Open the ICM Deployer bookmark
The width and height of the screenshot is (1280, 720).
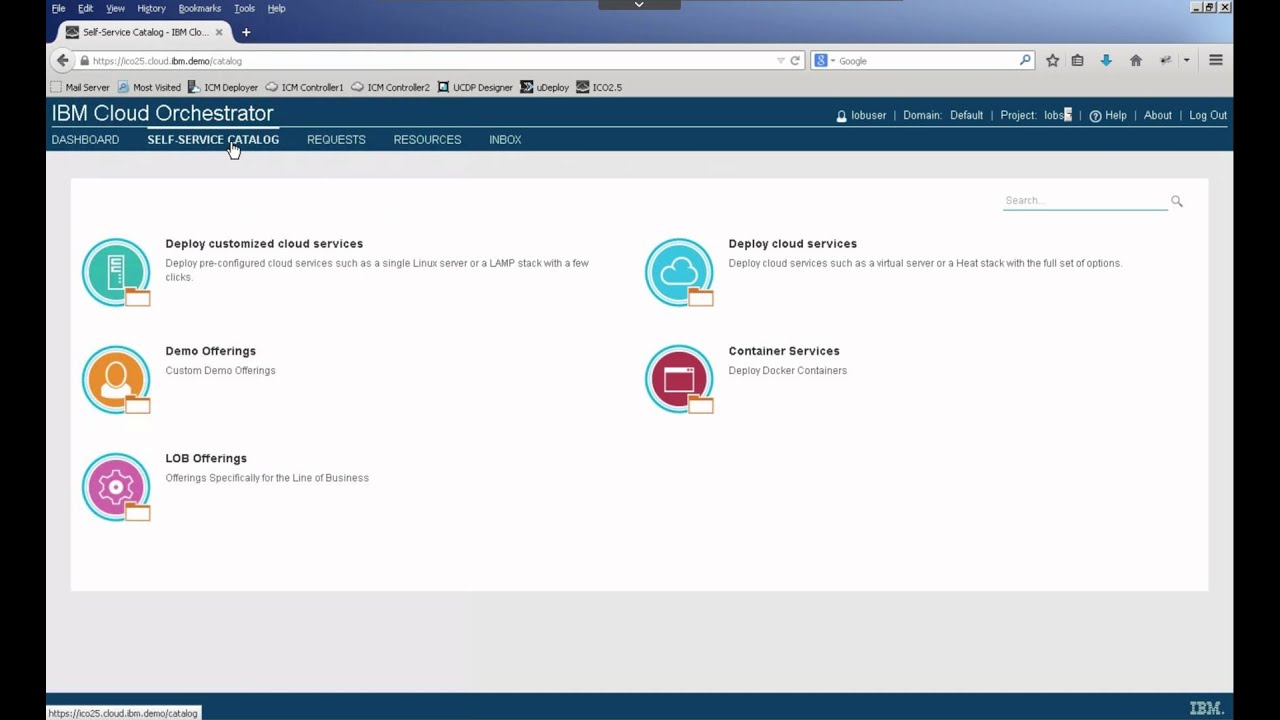[223, 87]
